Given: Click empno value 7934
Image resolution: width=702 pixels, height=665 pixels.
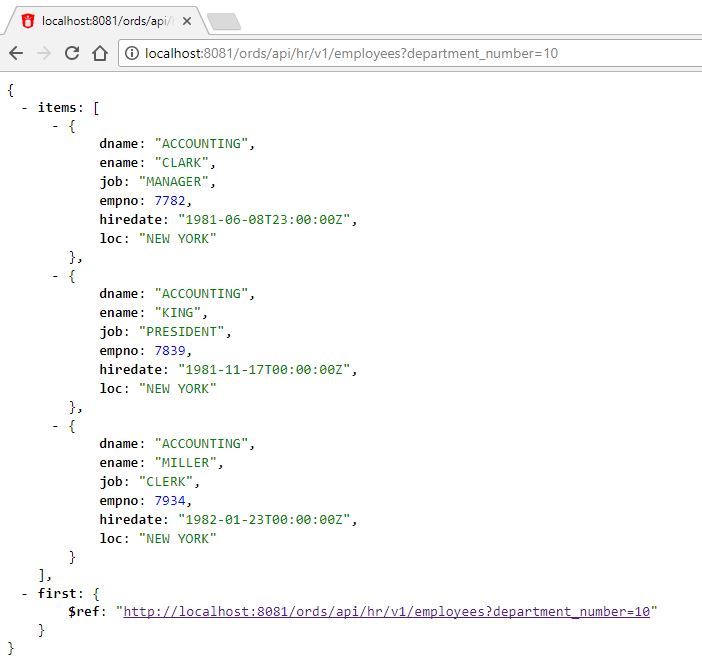Looking at the screenshot, I should pos(170,501).
